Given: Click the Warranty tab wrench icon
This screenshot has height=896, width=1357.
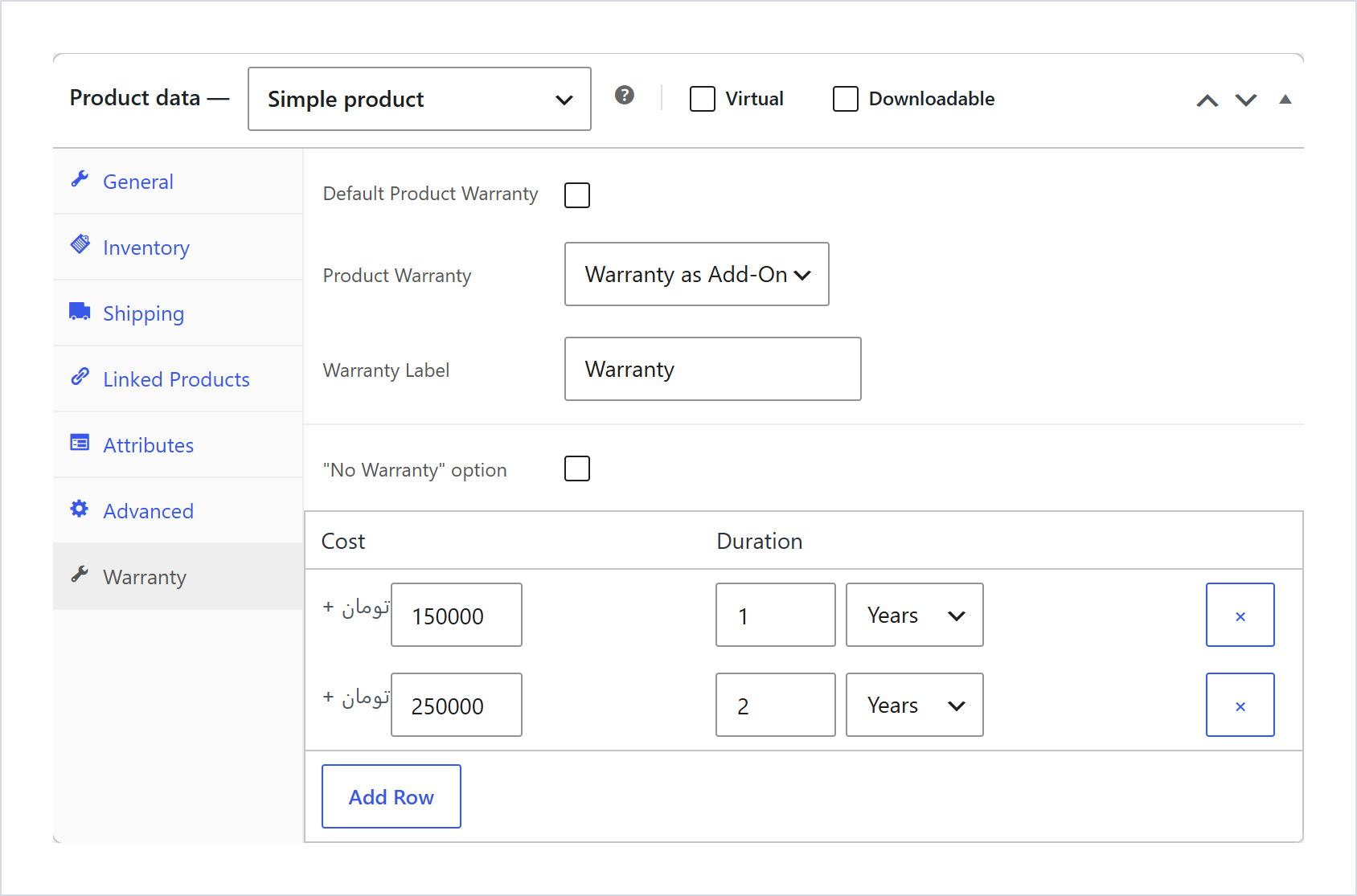Looking at the screenshot, I should 80,575.
